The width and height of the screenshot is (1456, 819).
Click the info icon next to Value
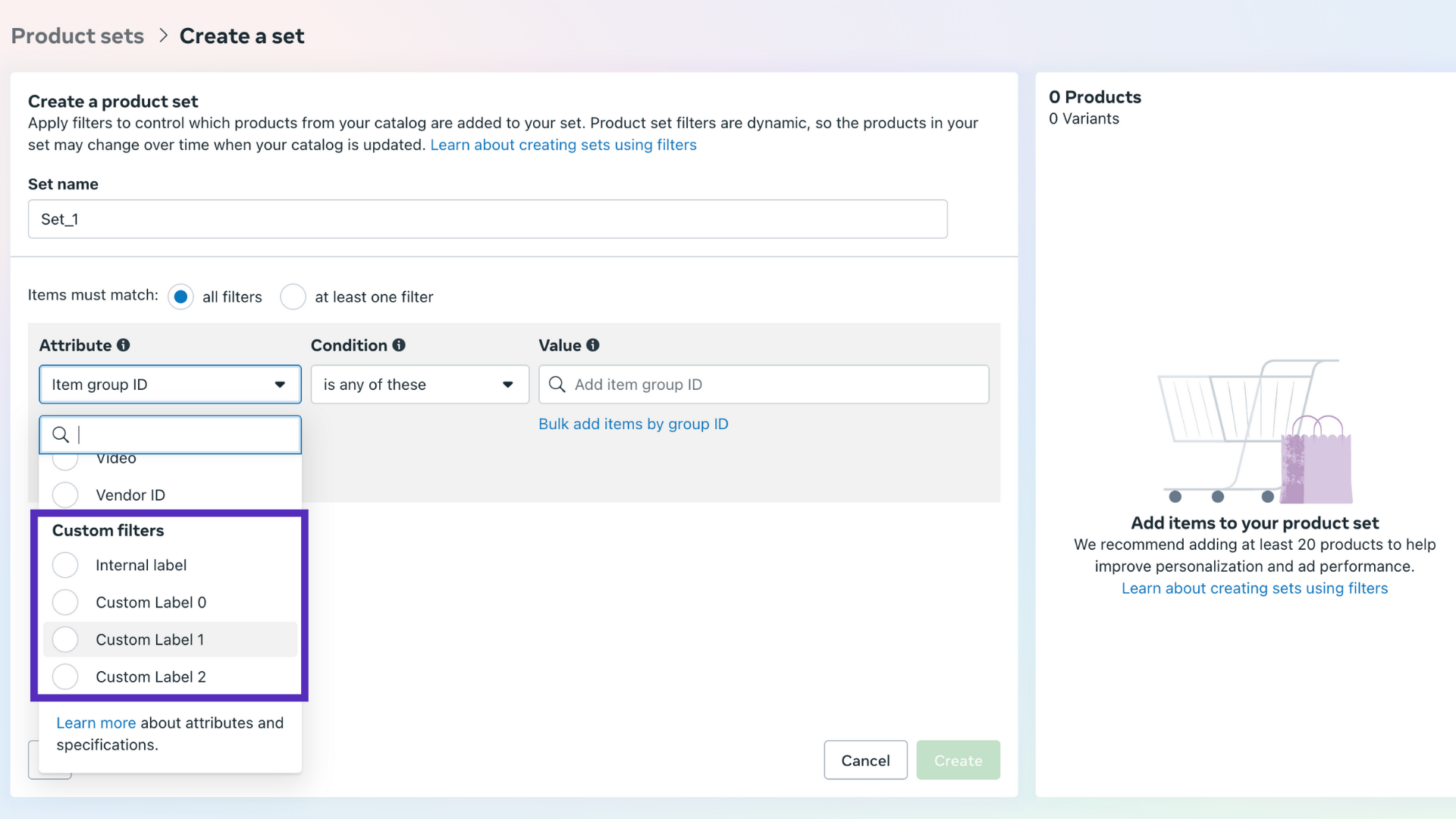(593, 345)
